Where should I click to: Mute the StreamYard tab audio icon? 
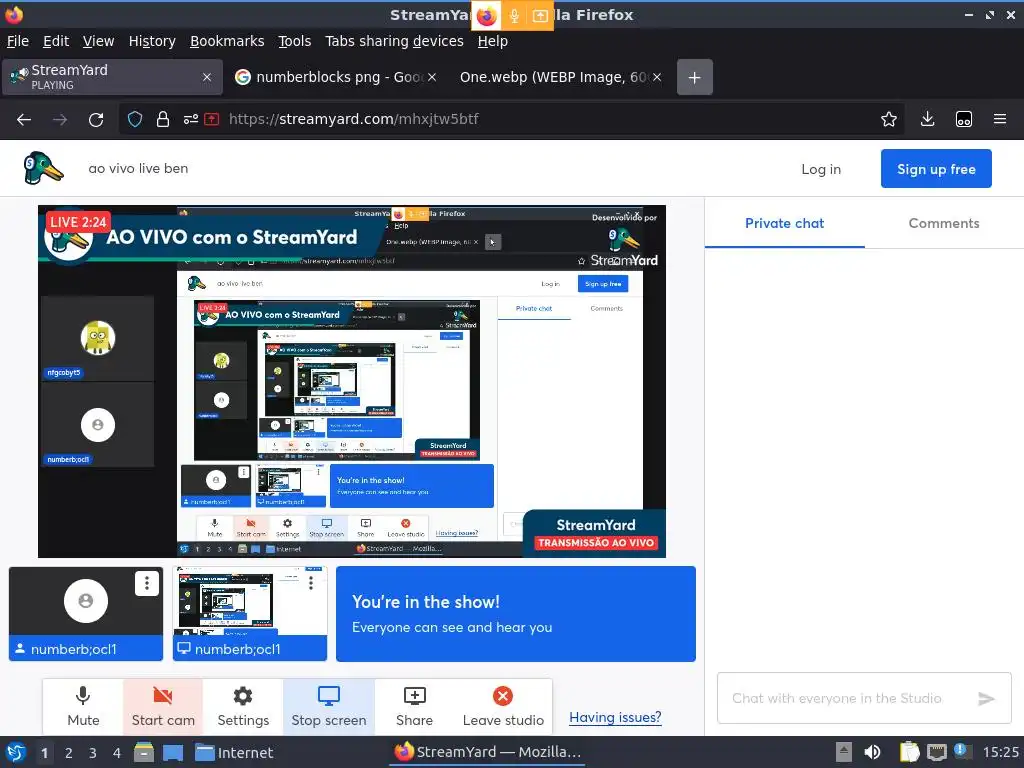coord(24,72)
